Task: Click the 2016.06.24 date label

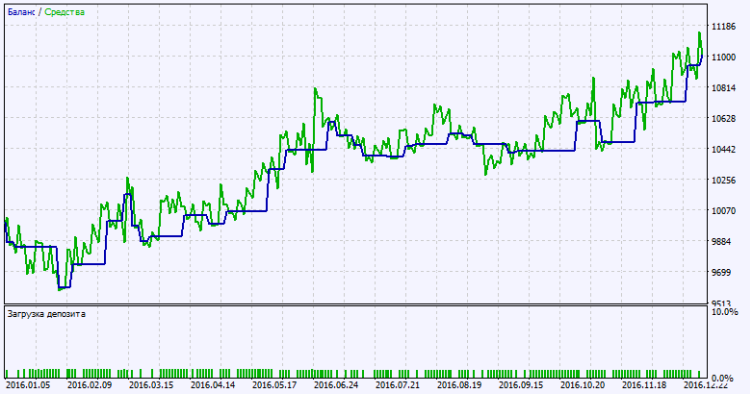Action: 336,385
